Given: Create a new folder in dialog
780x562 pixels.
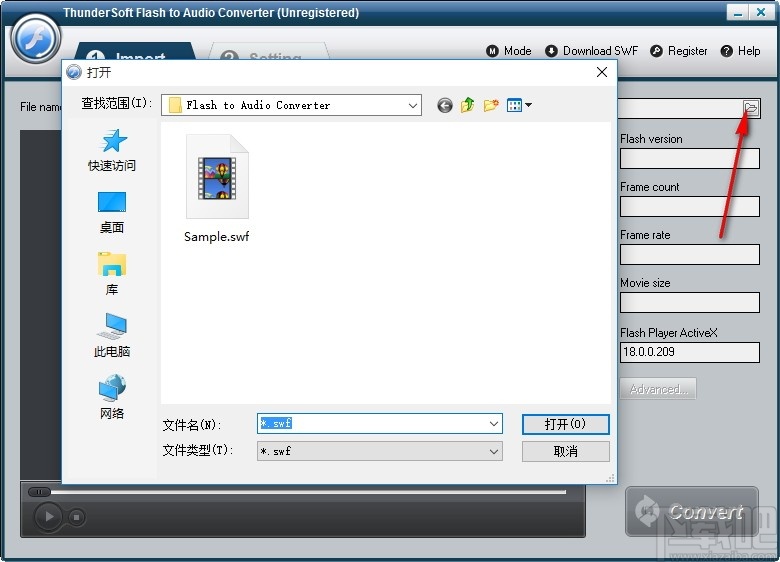Looking at the screenshot, I should [x=490, y=105].
